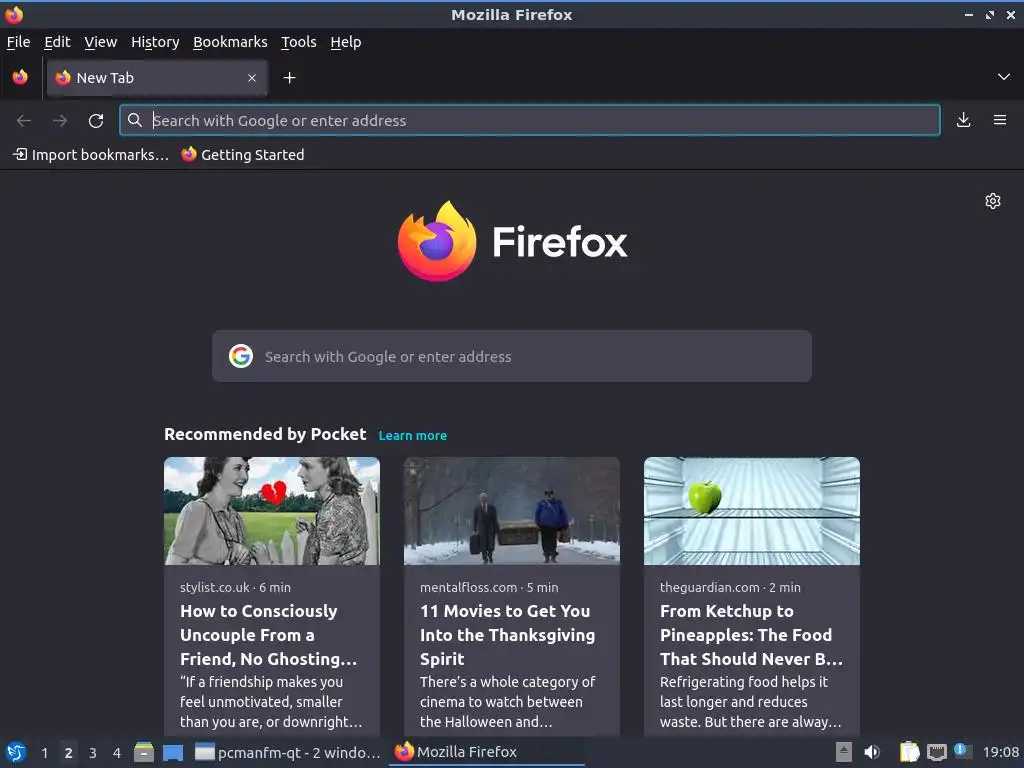Open the View menu

tap(101, 42)
